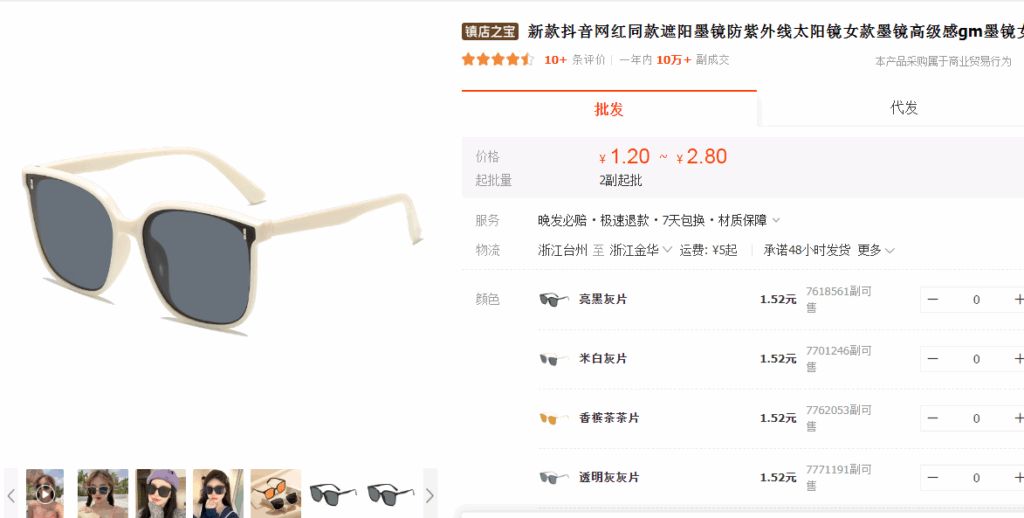Image resolution: width=1024 pixels, height=518 pixels.
Task: Select the 米白灰片 color swatch image
Action: pos(554,359)
